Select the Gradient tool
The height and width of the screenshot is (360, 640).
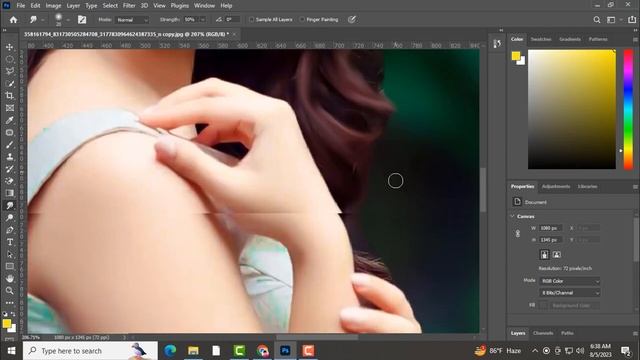pyautogui.click(x=9, y=193)
